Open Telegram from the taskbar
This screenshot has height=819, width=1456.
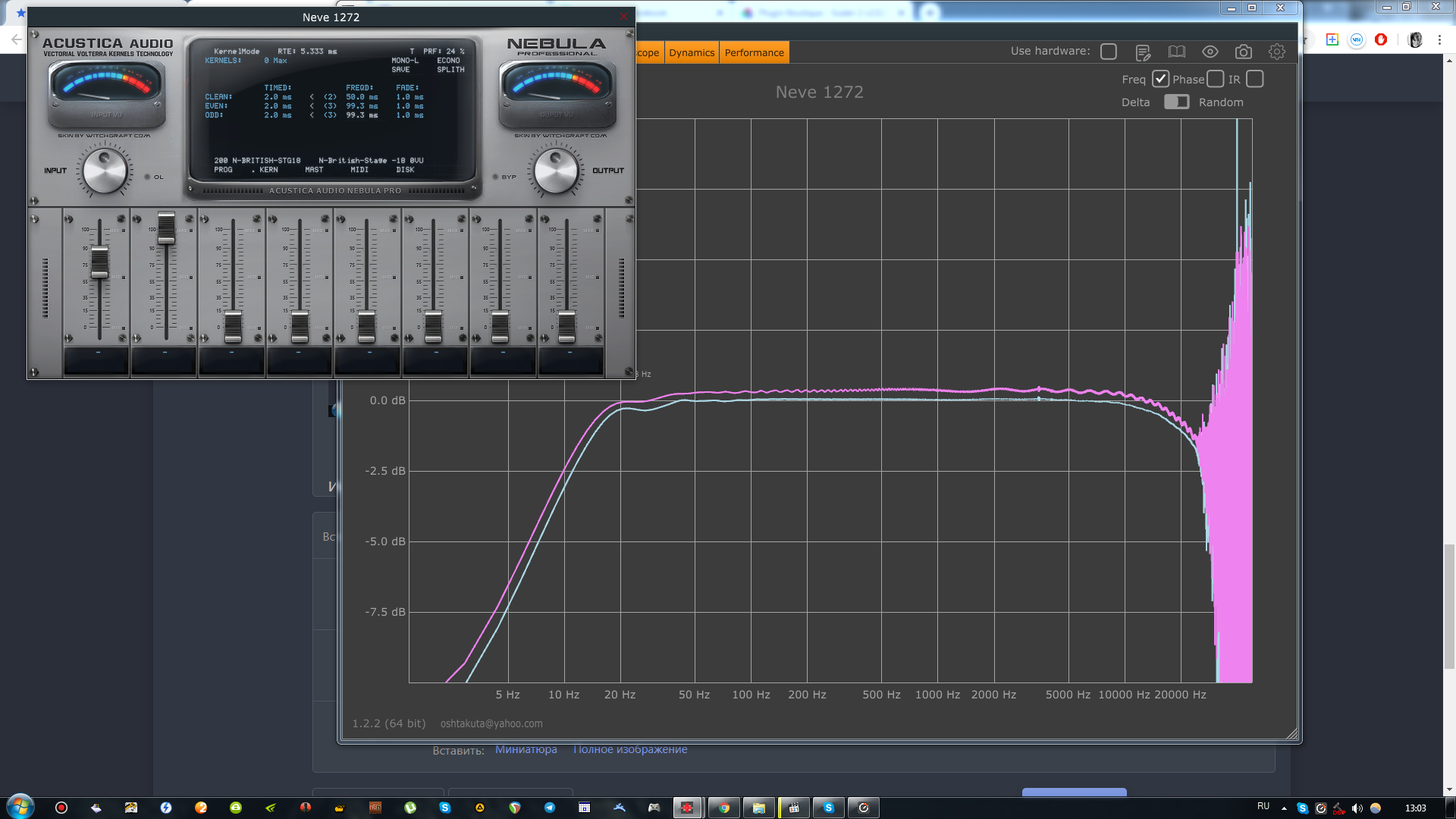pyautogui.click(x=549, y=808)
